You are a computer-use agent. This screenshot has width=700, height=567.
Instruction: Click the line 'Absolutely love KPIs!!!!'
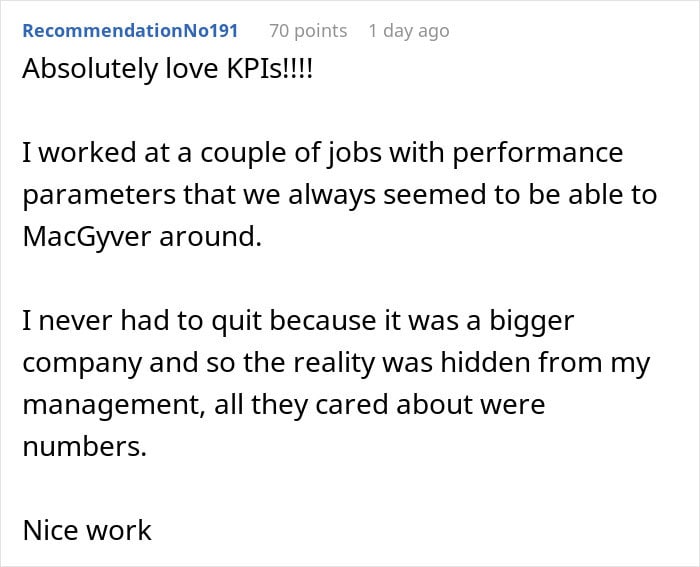tap(168, 69)
